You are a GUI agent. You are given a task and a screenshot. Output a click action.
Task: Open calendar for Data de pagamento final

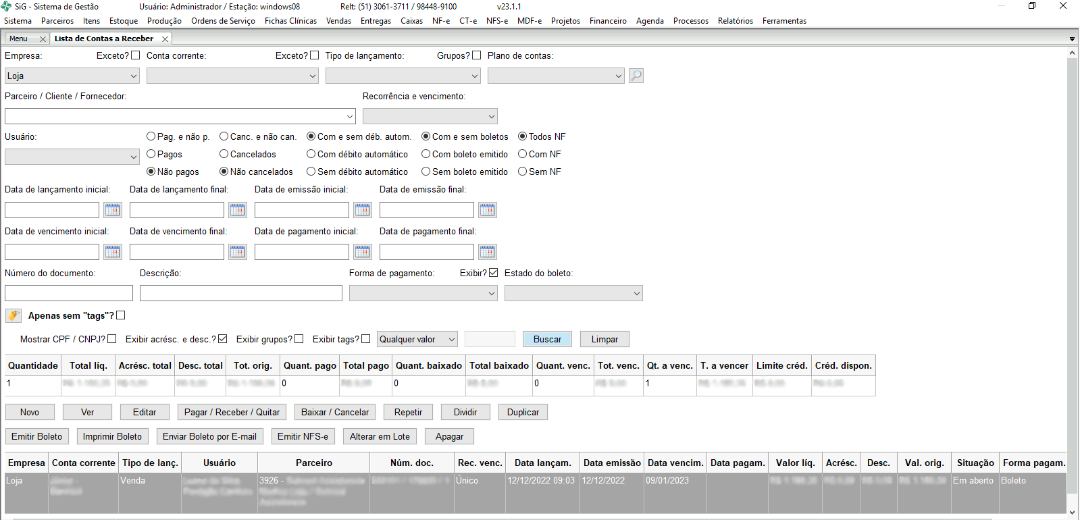pyautogui.click(x=487, y=252)
